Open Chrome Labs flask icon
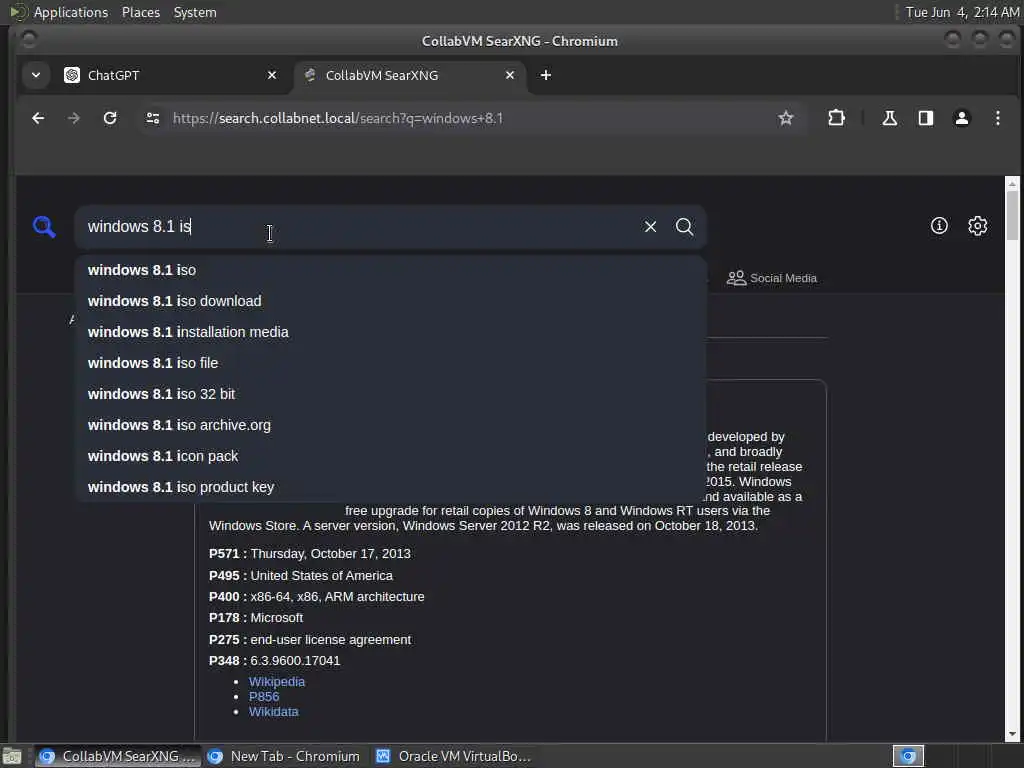The width and height of the screenshot is (1024, 768). click(x=889, y=118)
